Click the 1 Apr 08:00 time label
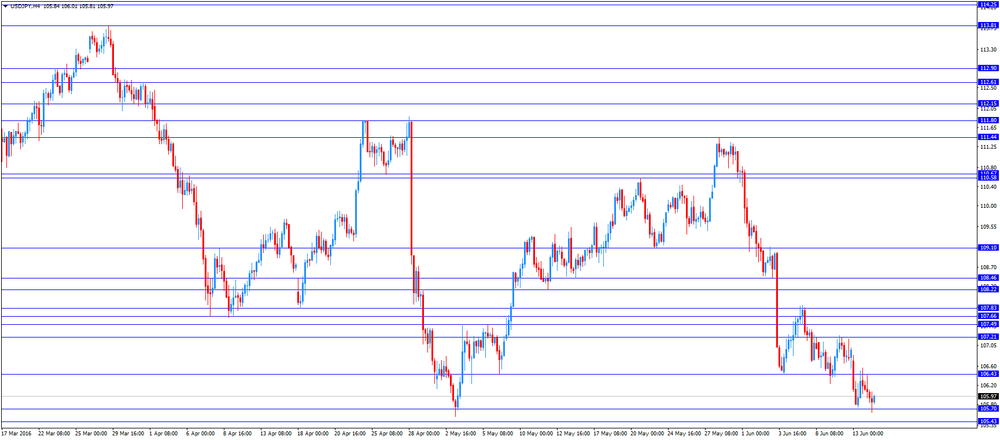Image resolution: width=1000 pixels, height=440 pixels. pyautogui.click(x=164, y=433)
